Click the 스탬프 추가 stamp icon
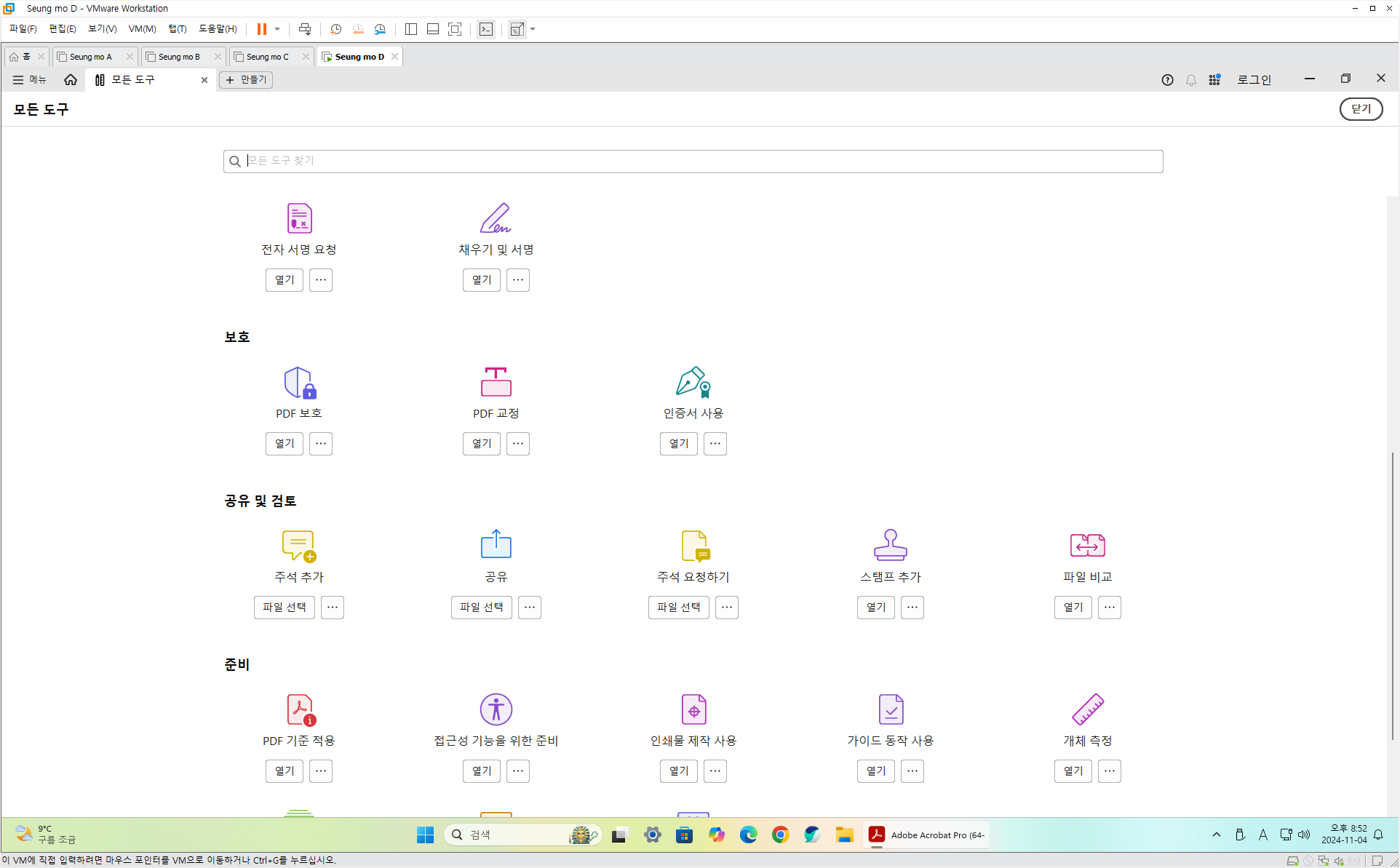Image resolution: width=1400 pixels, height=868 pixels. pos(890,545)
